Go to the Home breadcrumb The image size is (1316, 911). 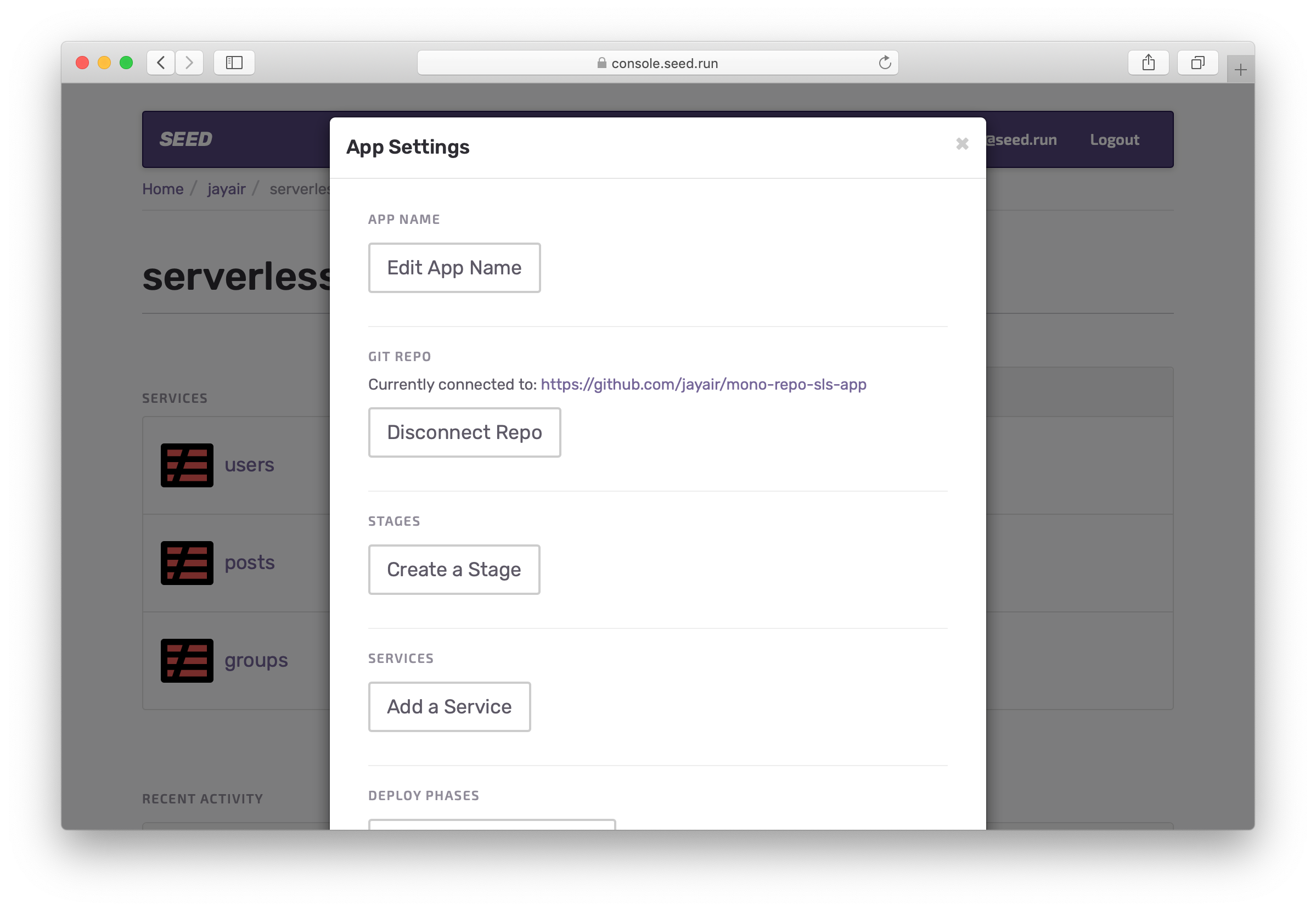(162, 189)
